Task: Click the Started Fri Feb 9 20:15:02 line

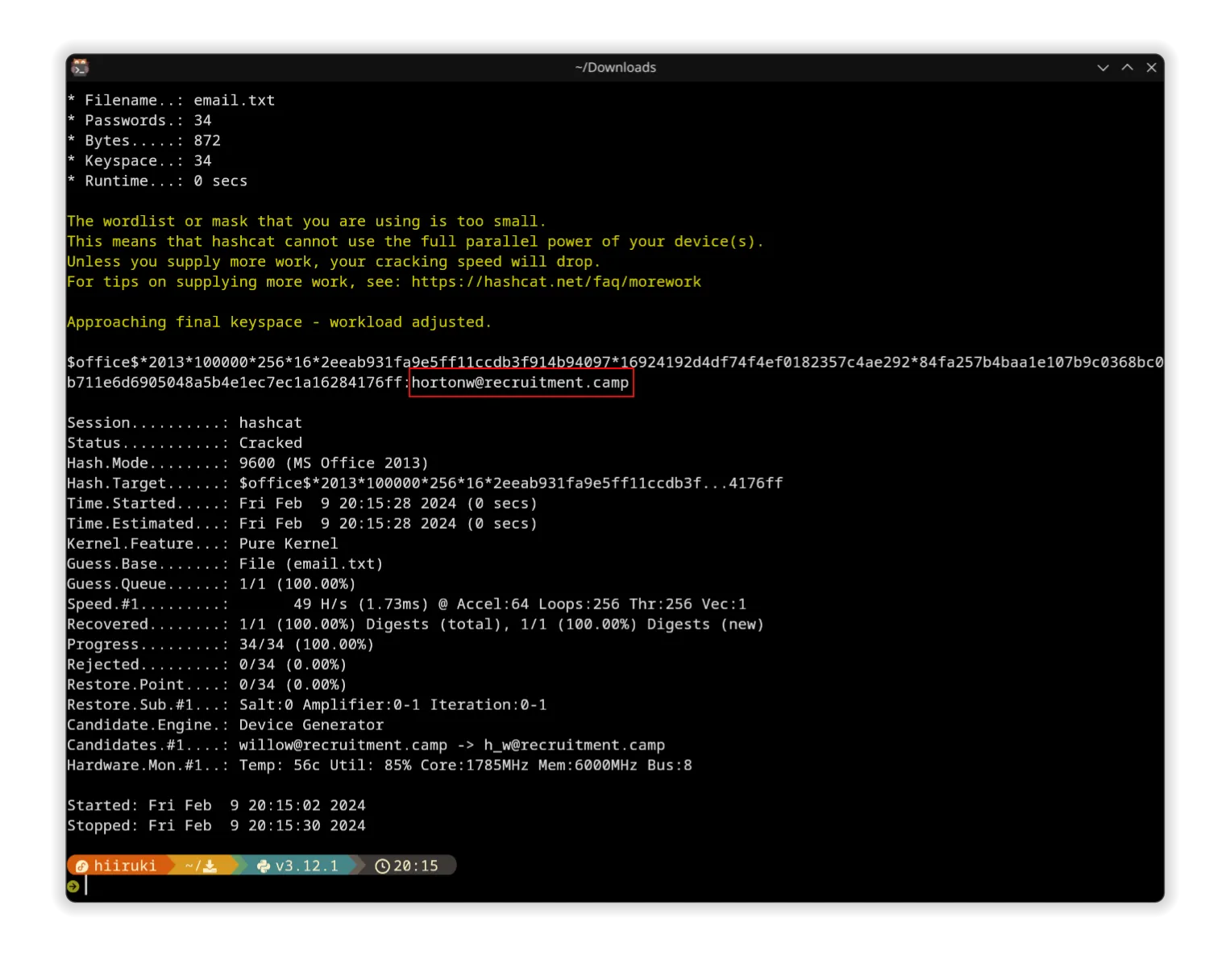Action: (216, 806)
